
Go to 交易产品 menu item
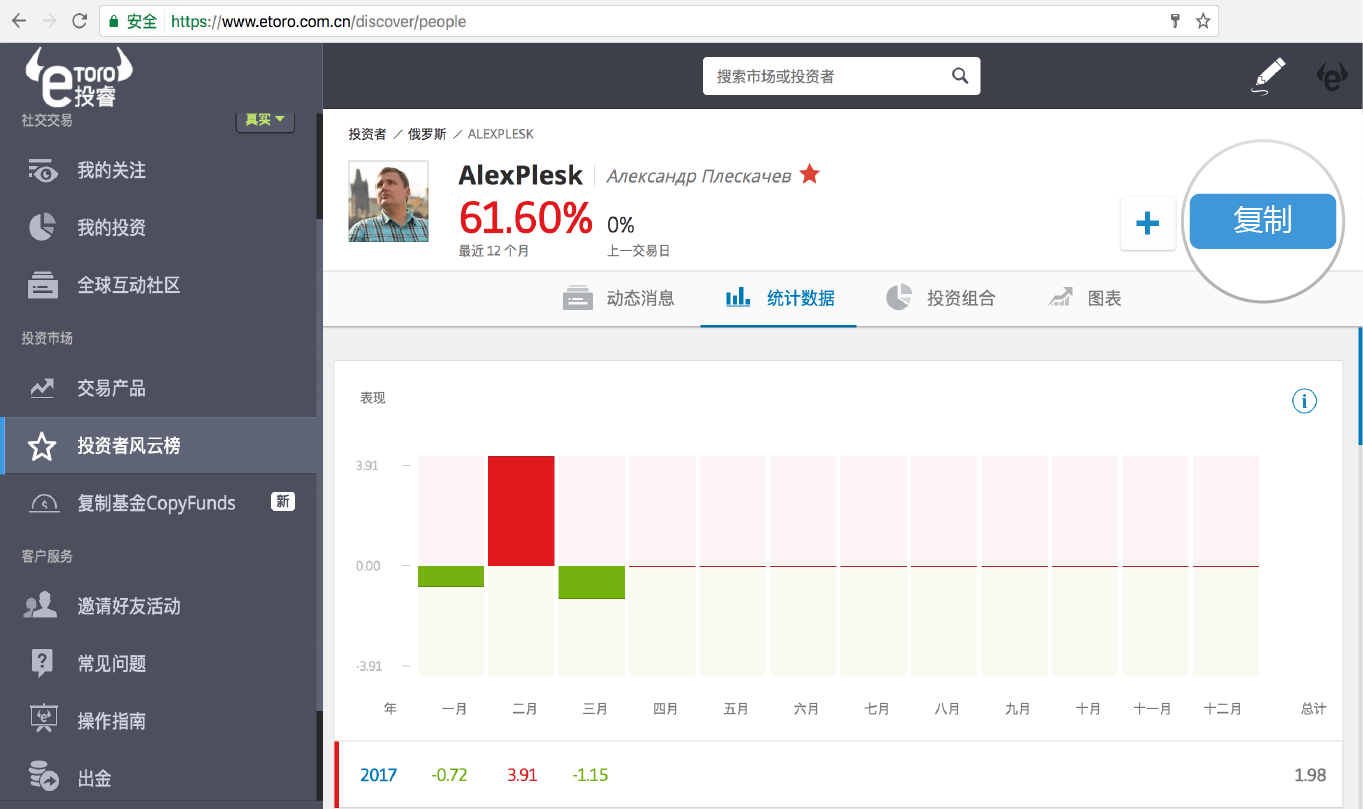(112, 388)
